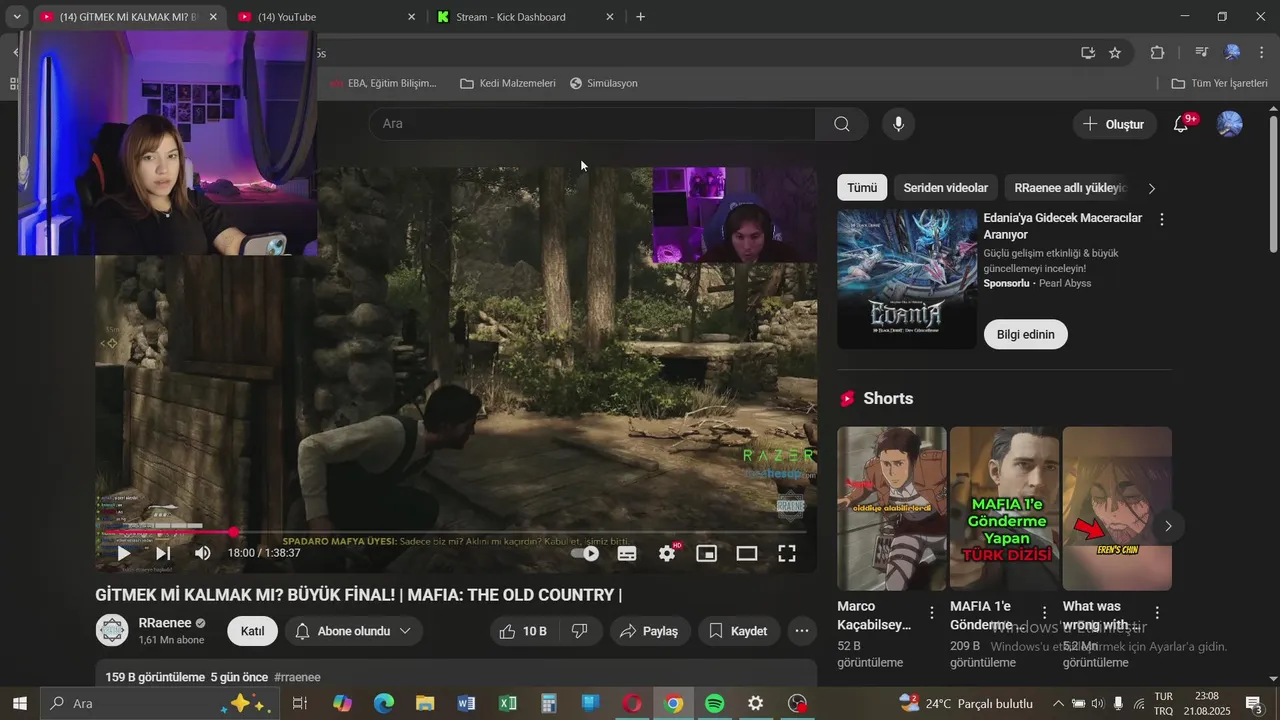This screenshot has height=720, width=1280.
Task: Close the (14) YouTube tab
Action: pos(411,17)
